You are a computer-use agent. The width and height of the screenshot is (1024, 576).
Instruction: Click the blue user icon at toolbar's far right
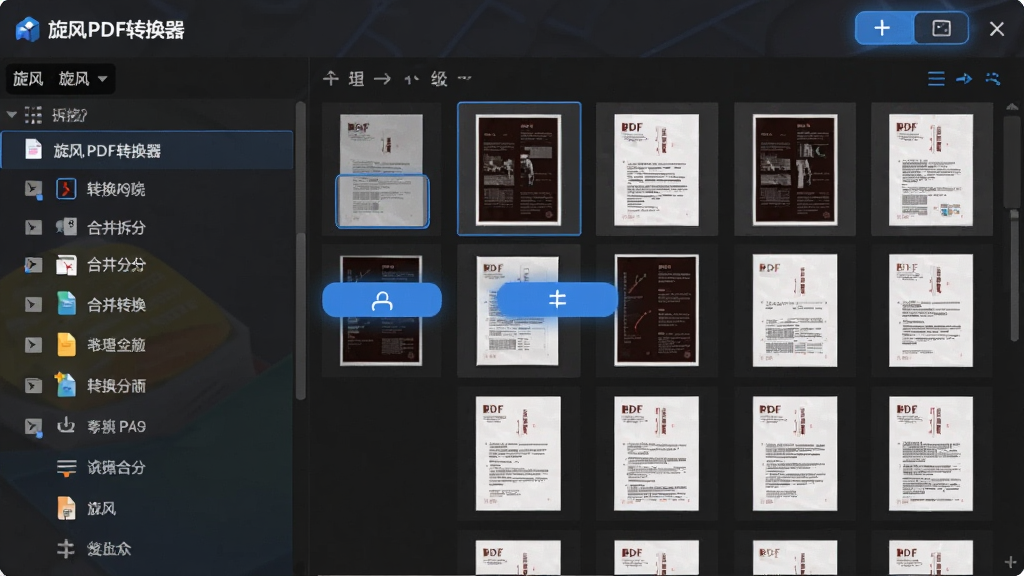tap(993, 79)
